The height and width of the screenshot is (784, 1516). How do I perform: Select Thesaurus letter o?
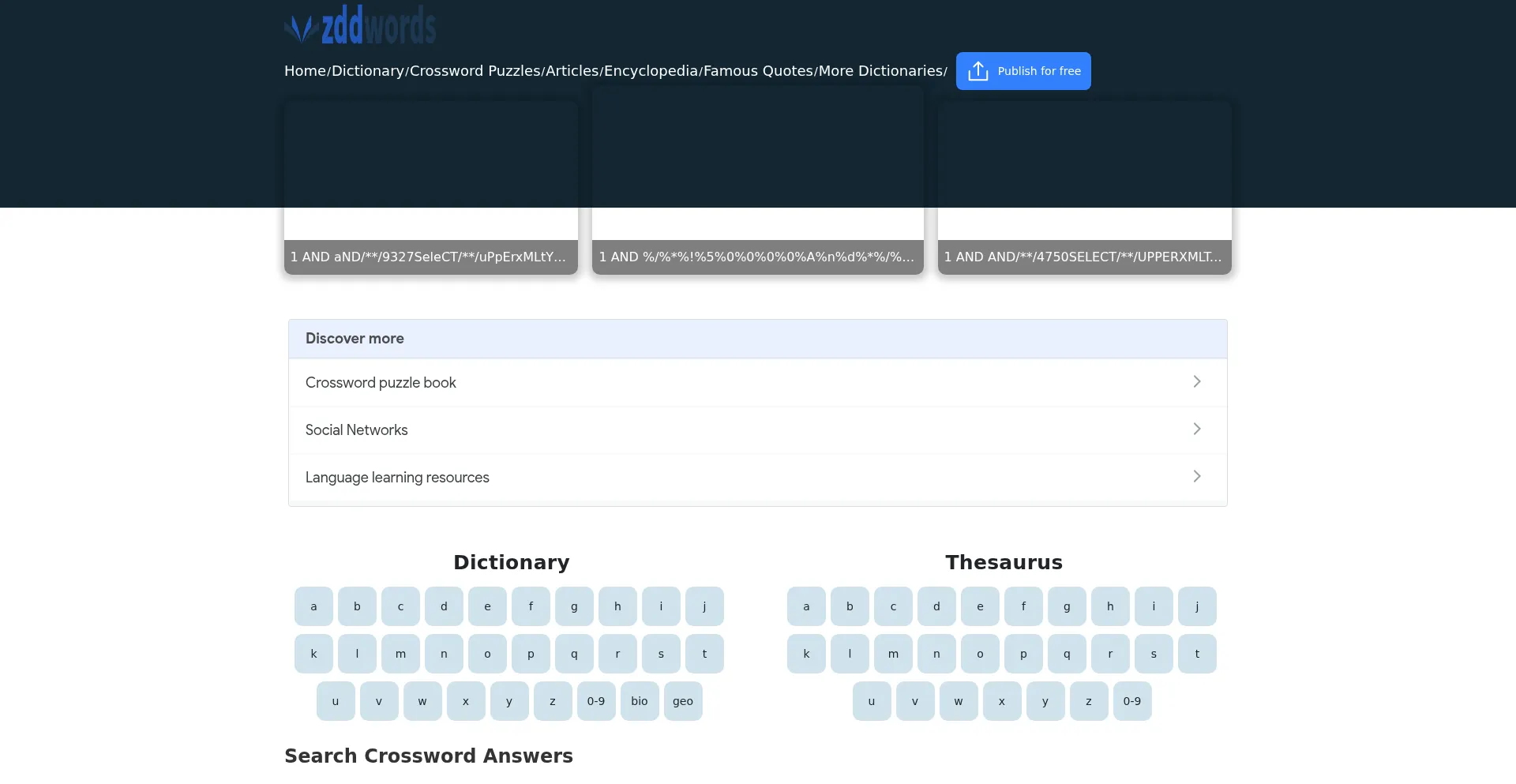pos(980,654)
